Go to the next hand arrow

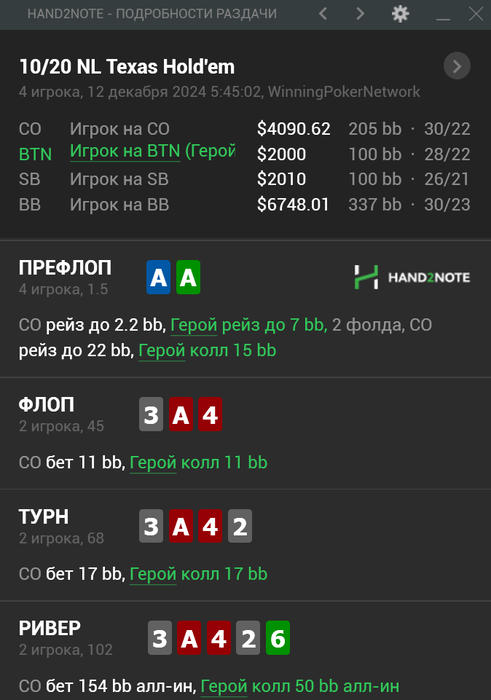click(360, 14)
